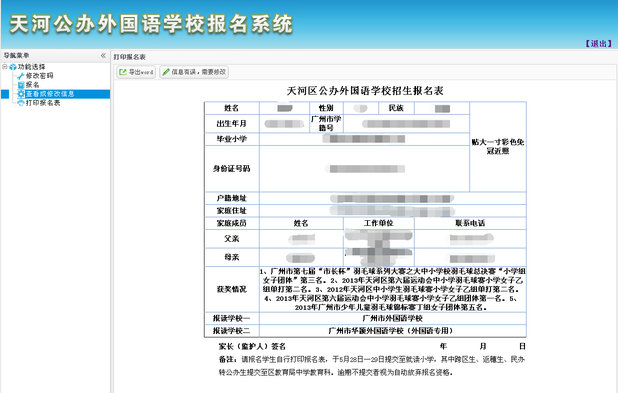Viewport: 618px width, 393px height.
Task: Click the 广州市华颖外国语学校（外国语专用） value cell
Action: 393,331
